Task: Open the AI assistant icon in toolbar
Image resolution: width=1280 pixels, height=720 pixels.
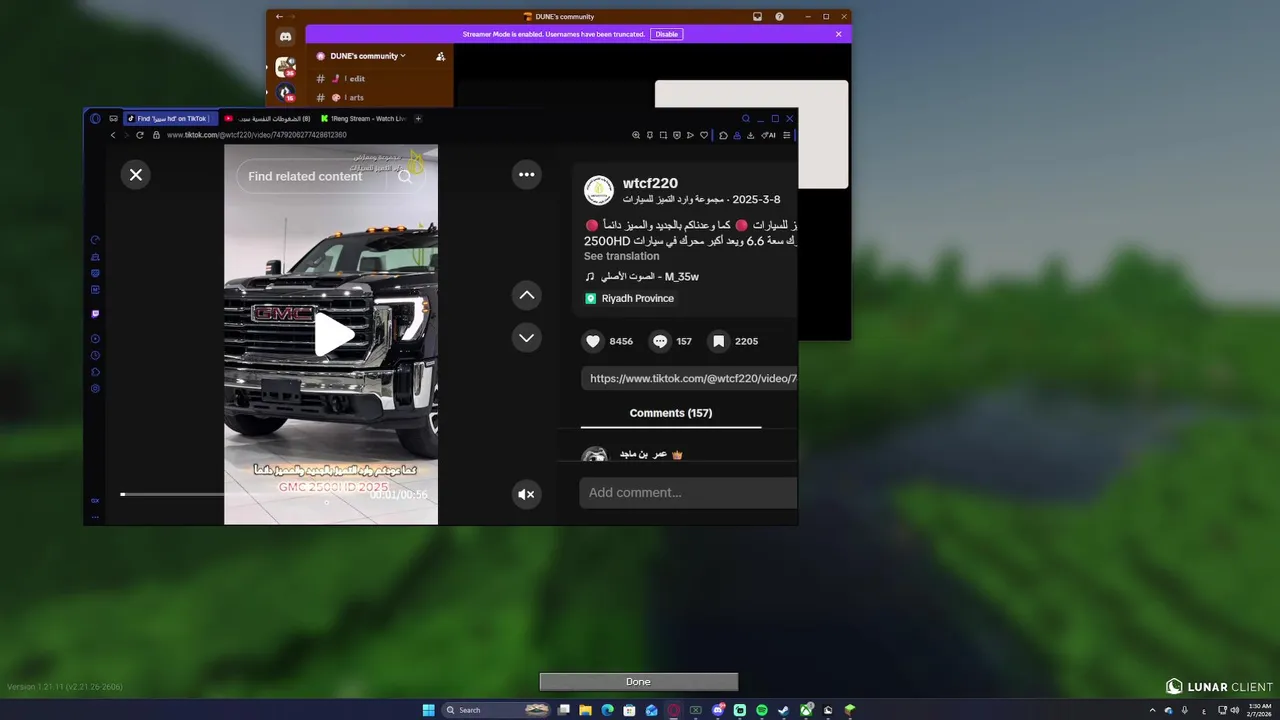Action: pos(768,135)
